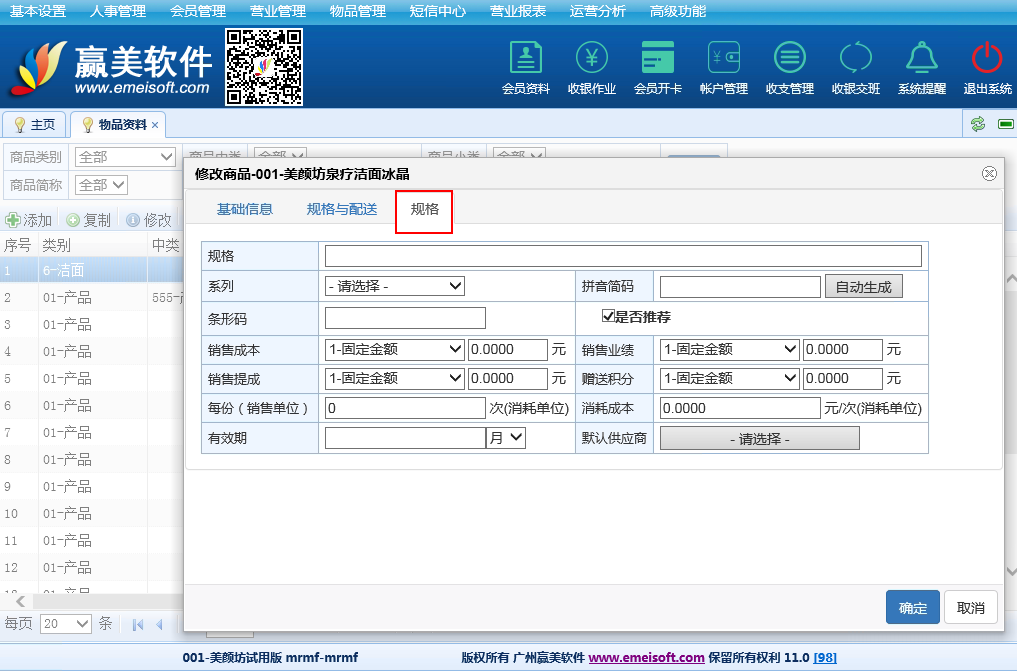Open the 会员资料 member profile icon

pos(525,60)
